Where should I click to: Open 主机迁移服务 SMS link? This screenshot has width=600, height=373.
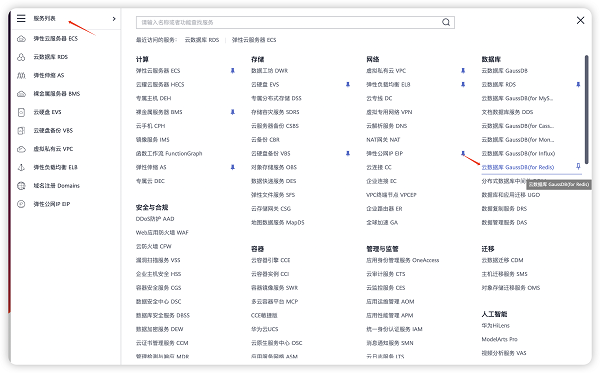[x=504, y=274]
